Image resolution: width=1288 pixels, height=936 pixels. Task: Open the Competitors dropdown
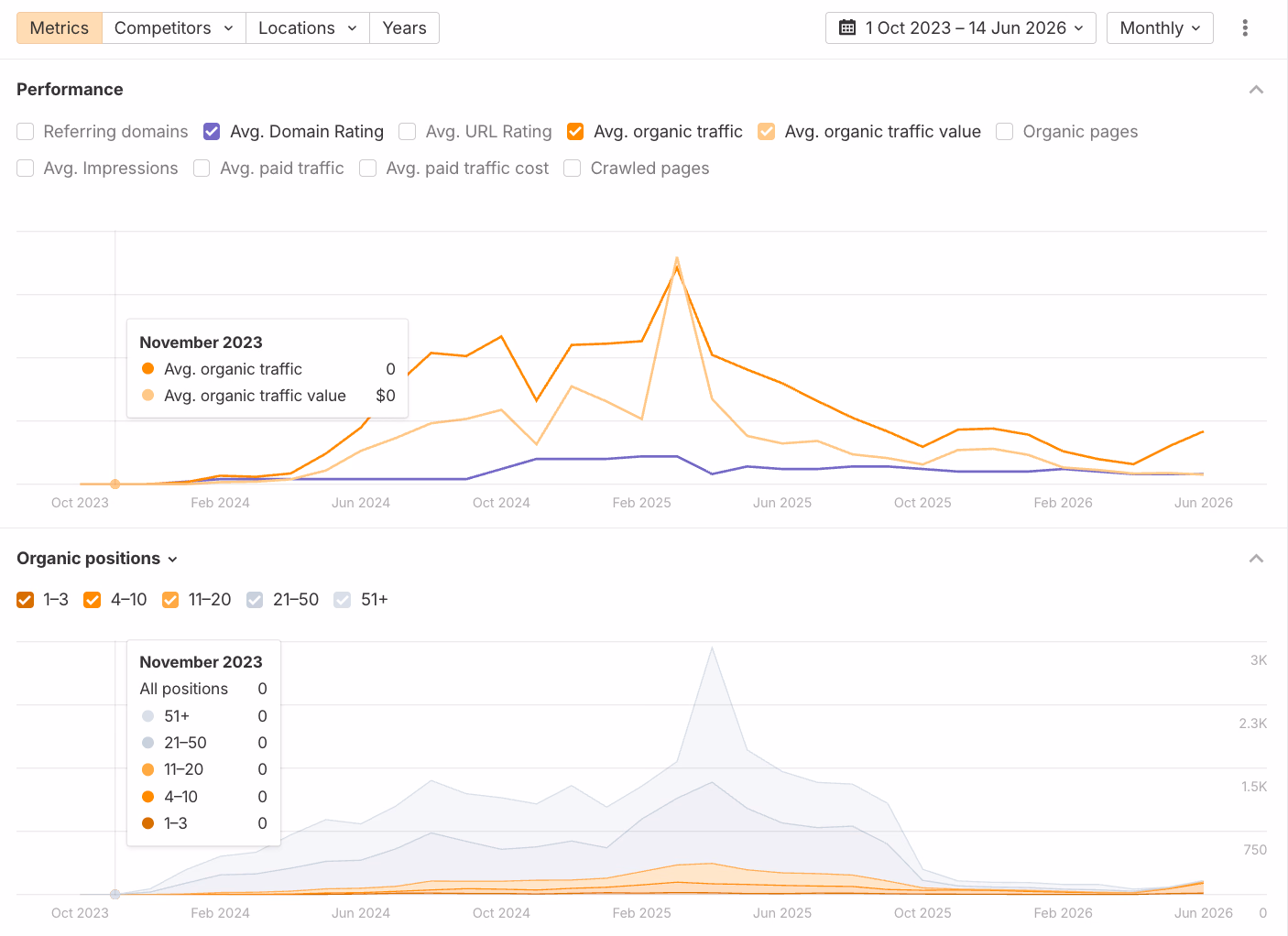(x=174, y=28)
